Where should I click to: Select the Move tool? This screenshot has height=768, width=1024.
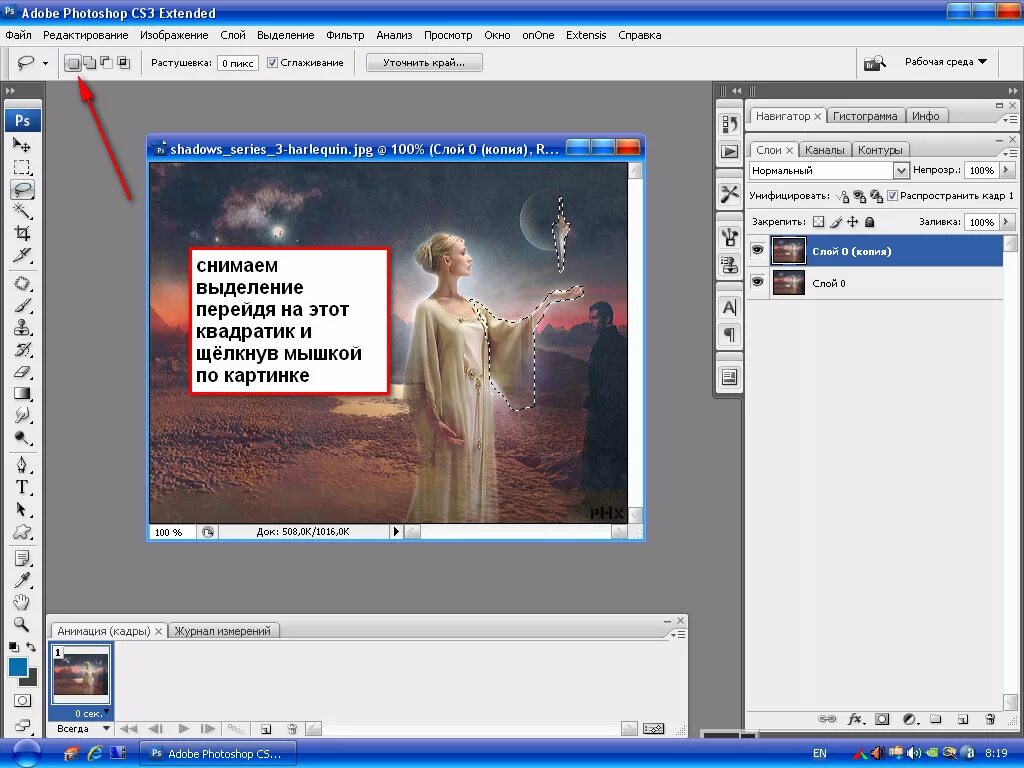click(x=22, y=145)
